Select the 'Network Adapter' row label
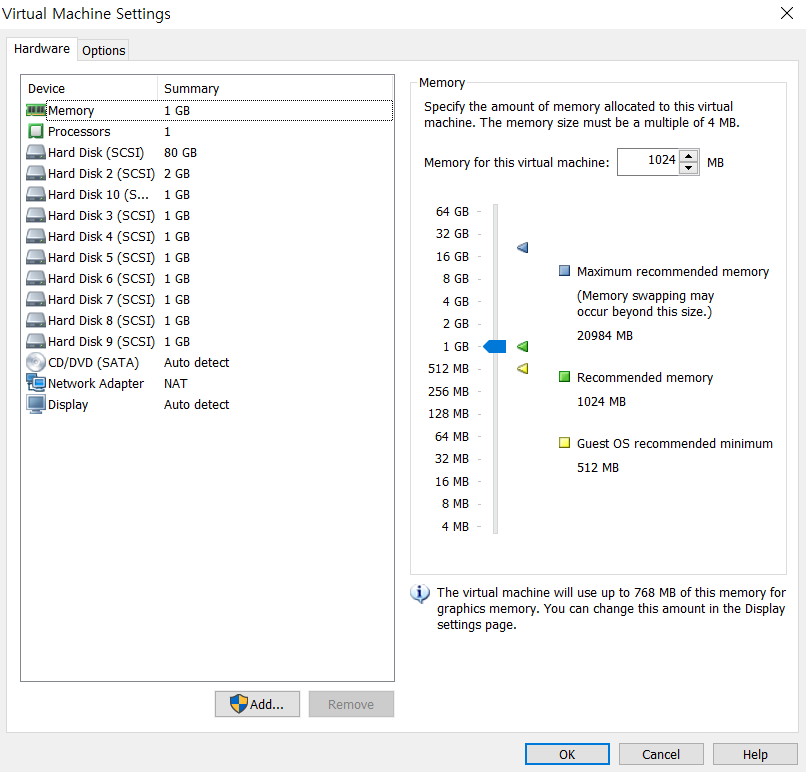Viewport: 806px width, 772px height. [96, 383]
